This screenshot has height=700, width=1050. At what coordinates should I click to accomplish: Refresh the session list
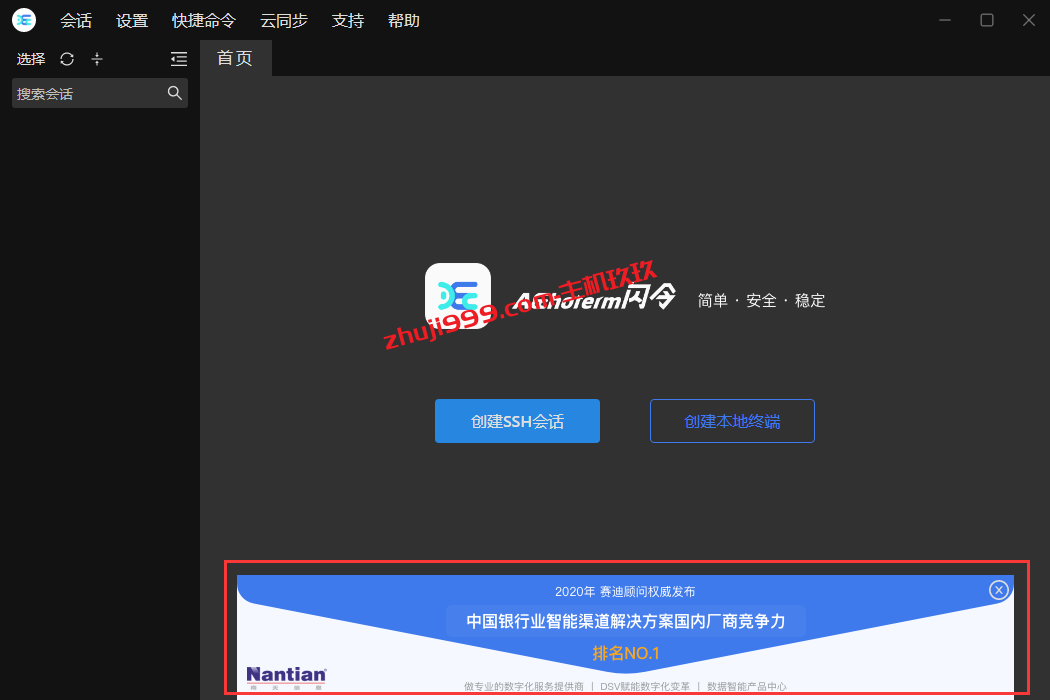click(x=67, y=59)
